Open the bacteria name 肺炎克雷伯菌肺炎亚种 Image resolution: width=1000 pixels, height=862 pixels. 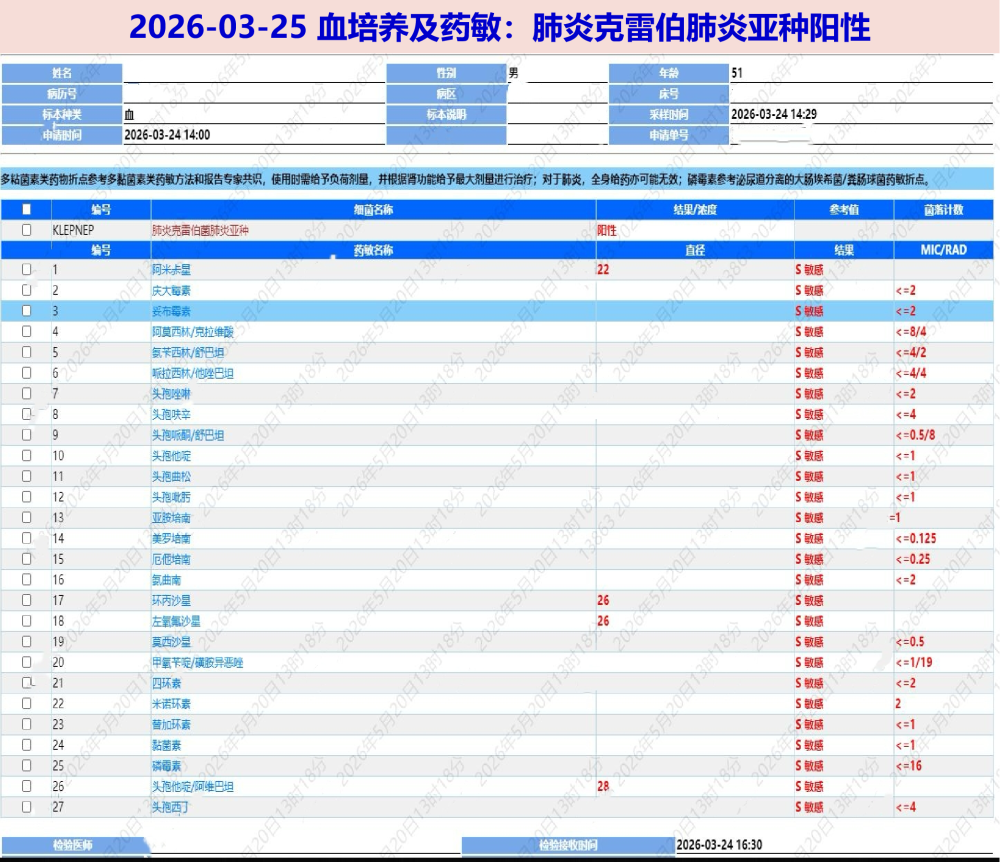click(x=200, y=230)
